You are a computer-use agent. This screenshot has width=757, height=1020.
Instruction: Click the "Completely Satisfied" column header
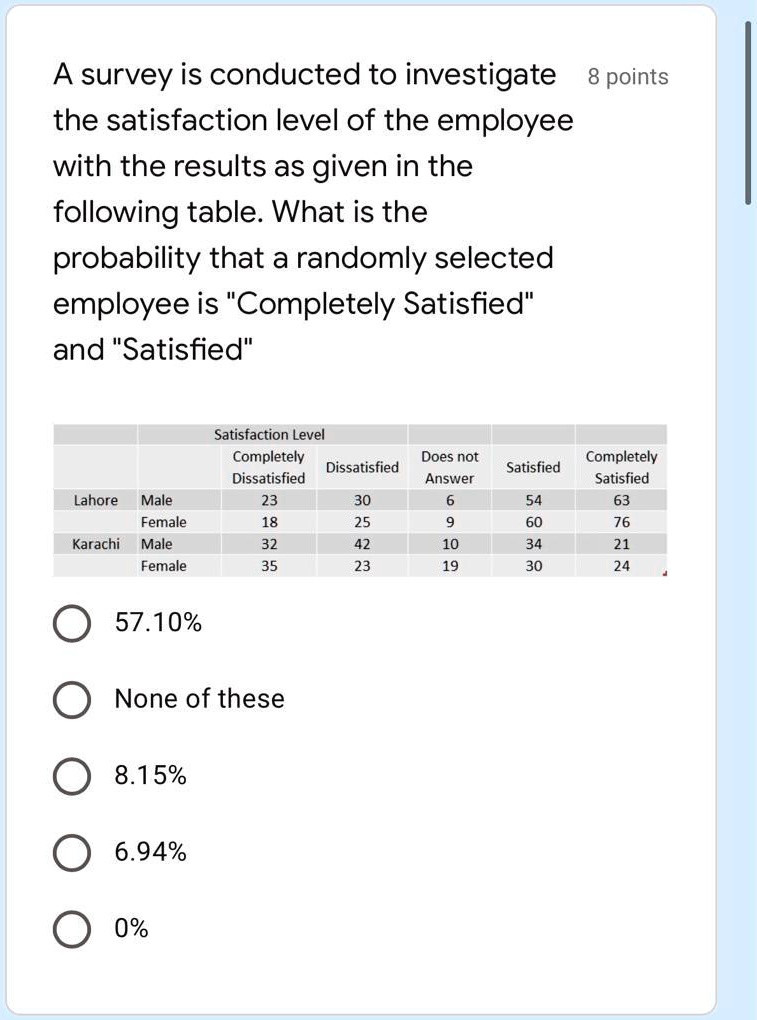tap(621, 467)
